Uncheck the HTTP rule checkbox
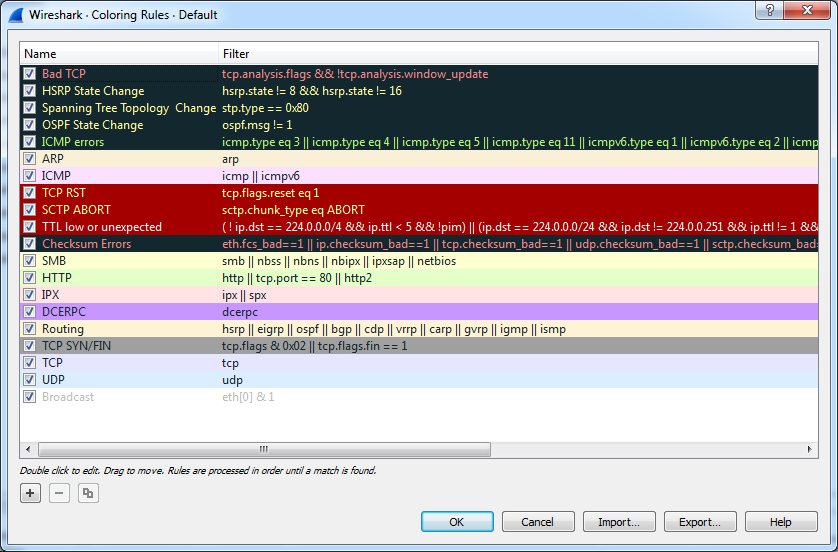Image resolution: width=838 pixels, height=552 pixels. tap(30, 278)
